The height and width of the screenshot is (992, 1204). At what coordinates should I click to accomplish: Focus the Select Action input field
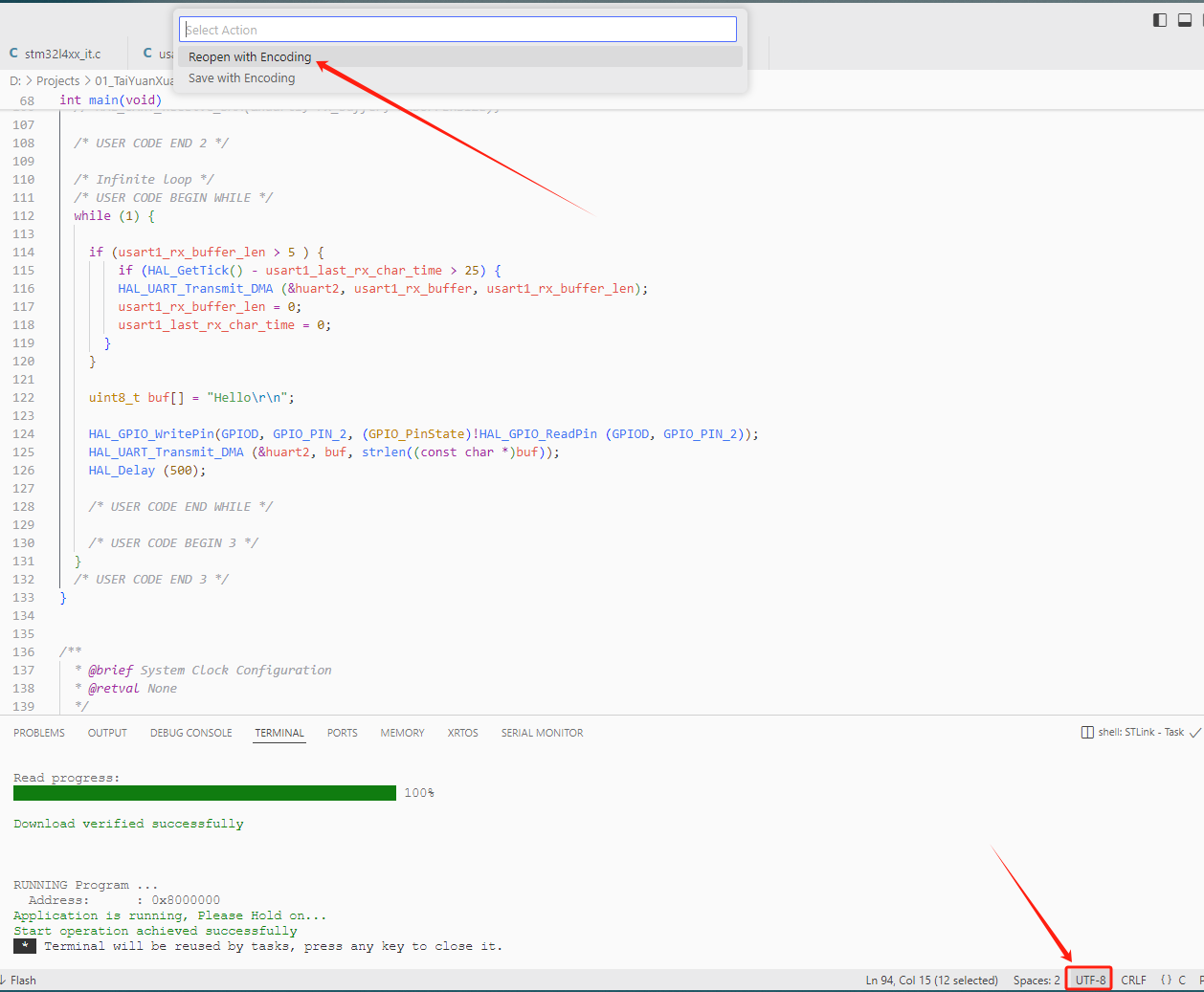click(x=457, y=30)
